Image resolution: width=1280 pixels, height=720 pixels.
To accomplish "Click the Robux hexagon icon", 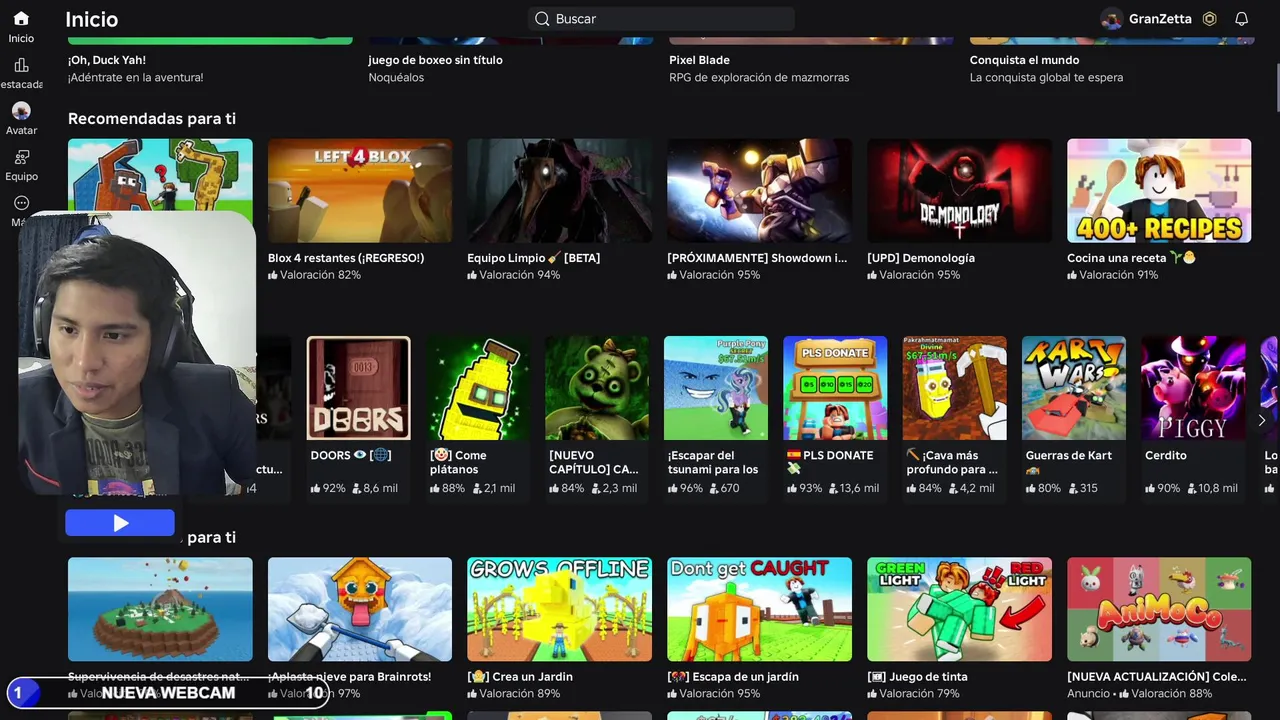I will click(1209, 19).
